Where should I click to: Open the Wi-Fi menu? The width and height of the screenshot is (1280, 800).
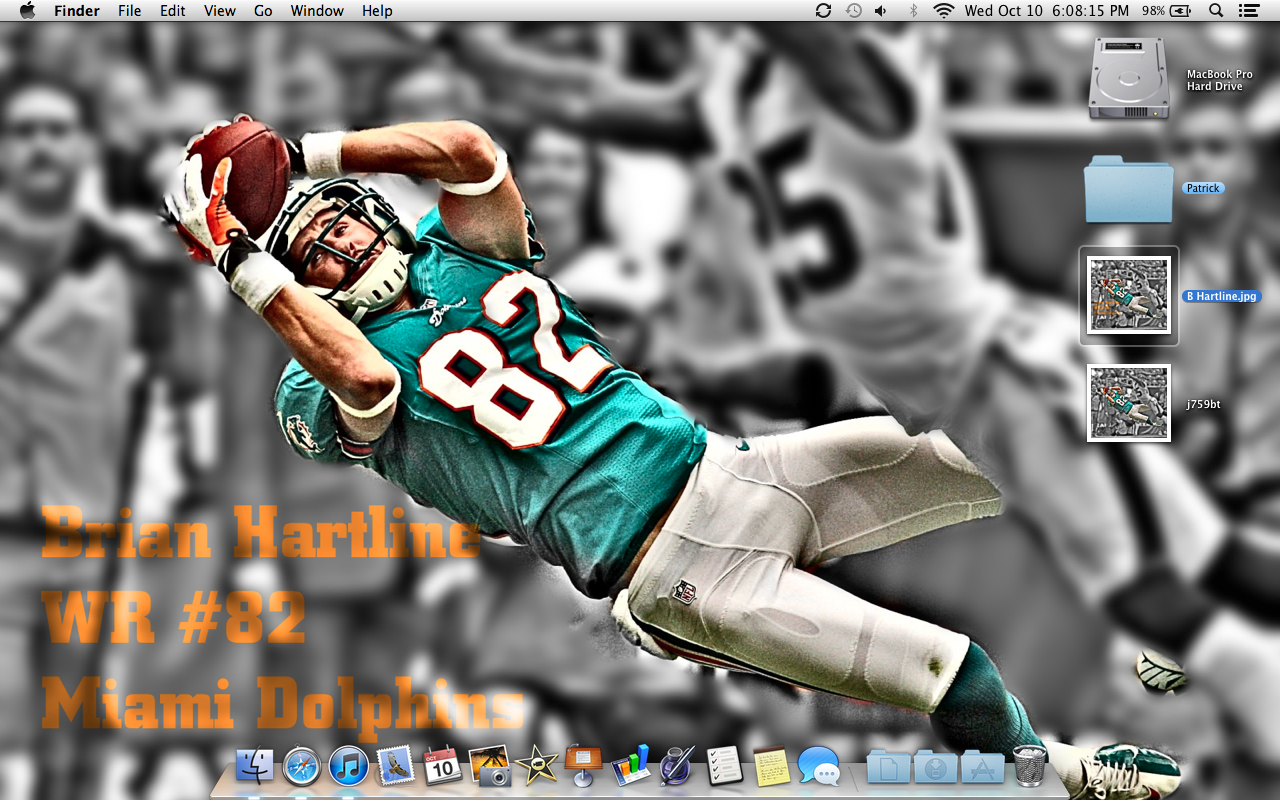[943, 11]
